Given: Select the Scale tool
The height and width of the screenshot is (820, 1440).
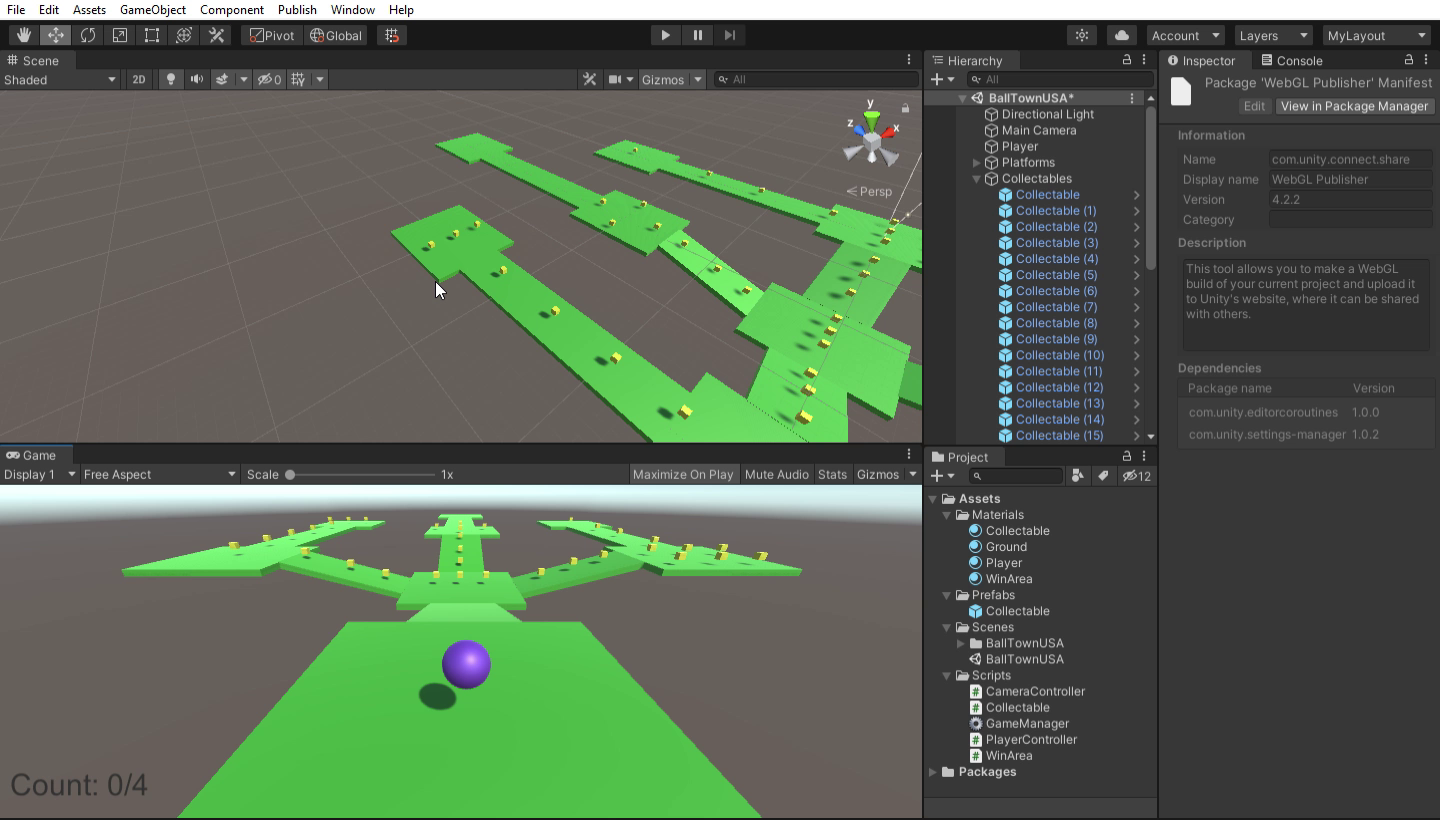Looking at the screenshot, I should coord(120,34).
